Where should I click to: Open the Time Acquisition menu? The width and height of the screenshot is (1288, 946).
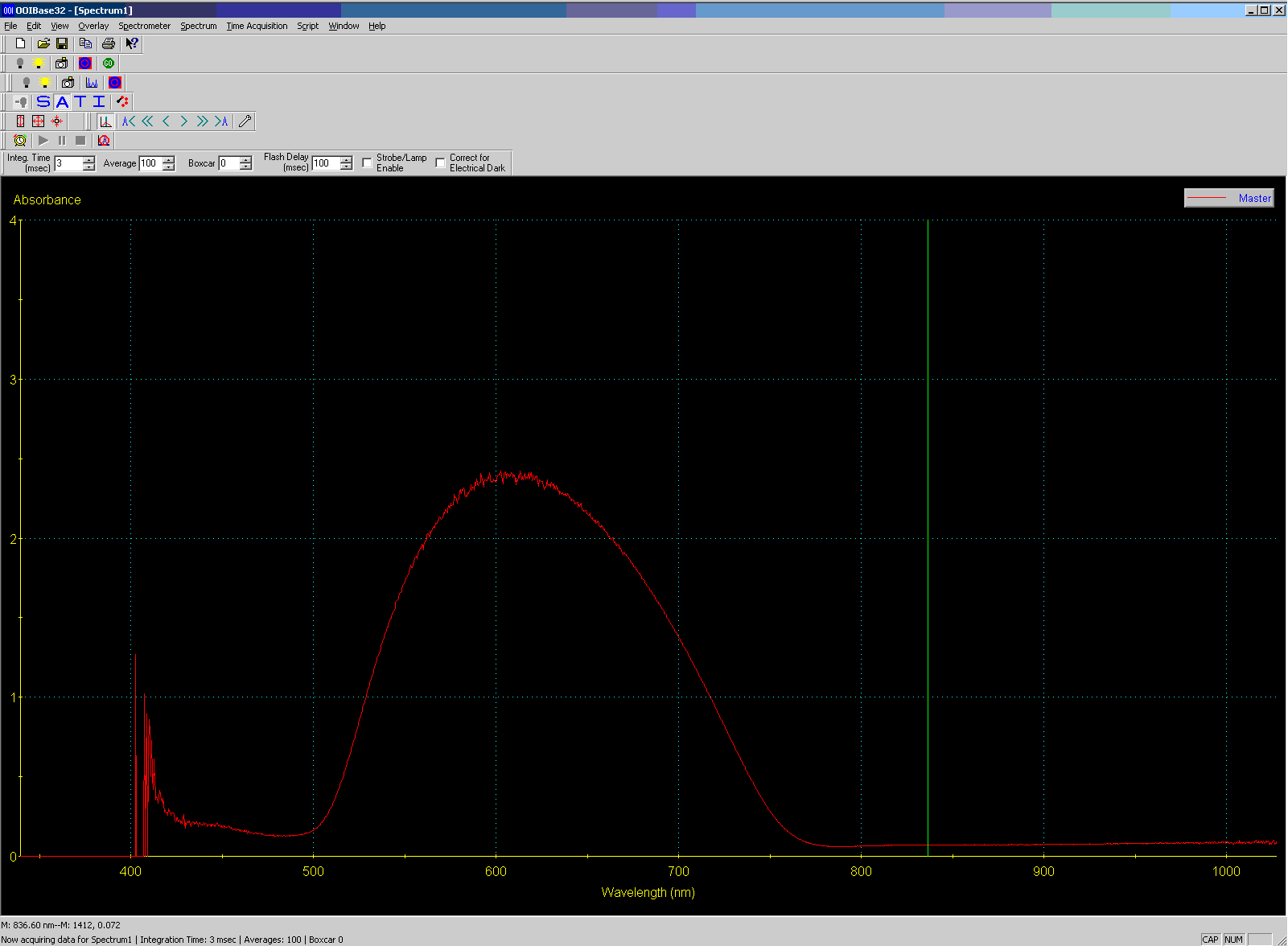pyautogui.click(x=257, y=26)
